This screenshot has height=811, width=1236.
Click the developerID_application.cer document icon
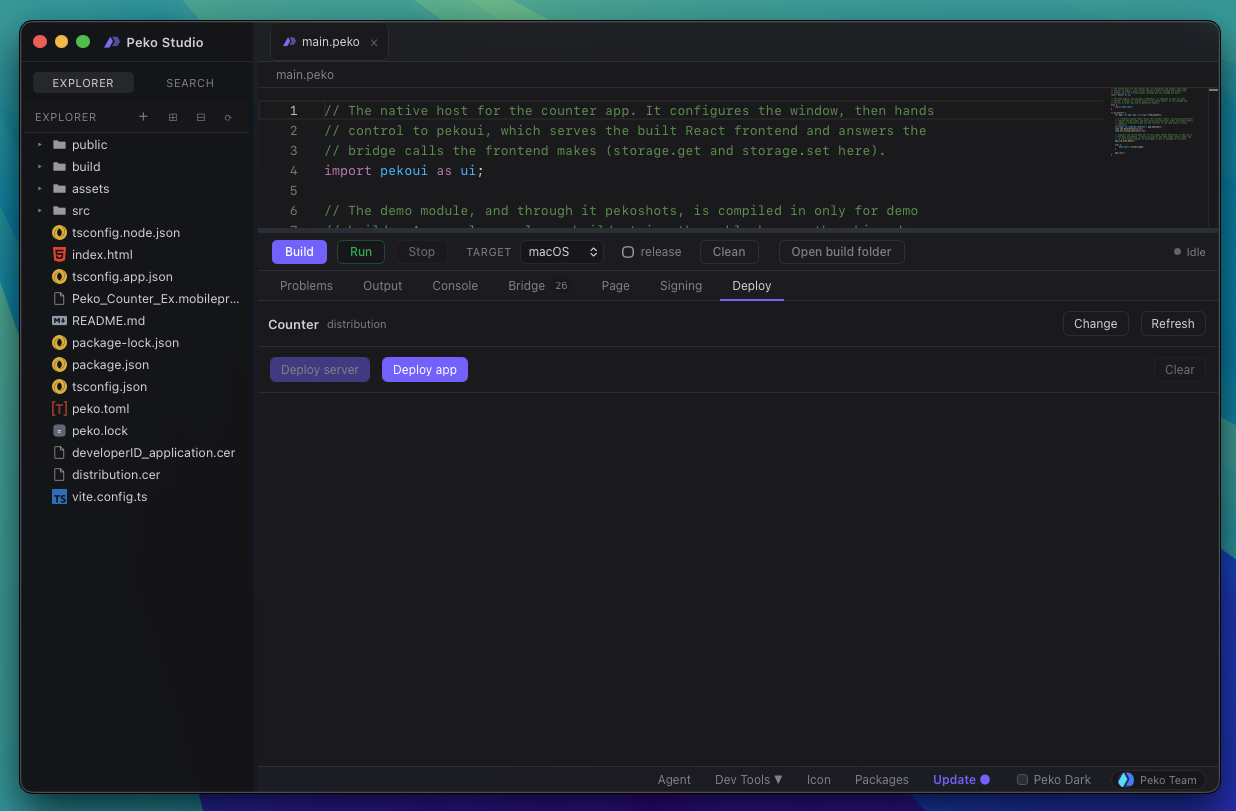coord(59,453)
